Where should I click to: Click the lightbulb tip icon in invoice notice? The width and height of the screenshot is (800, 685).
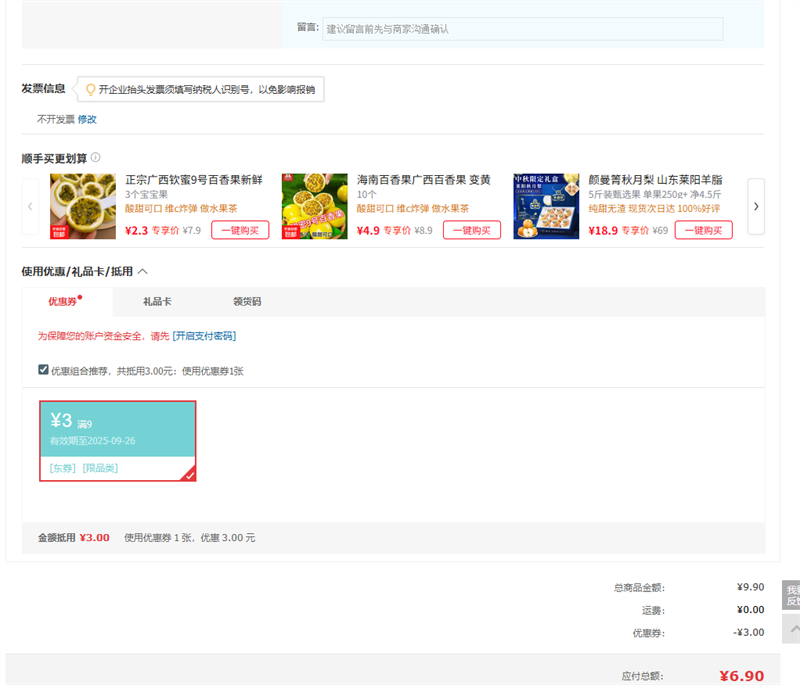point(90,90)
